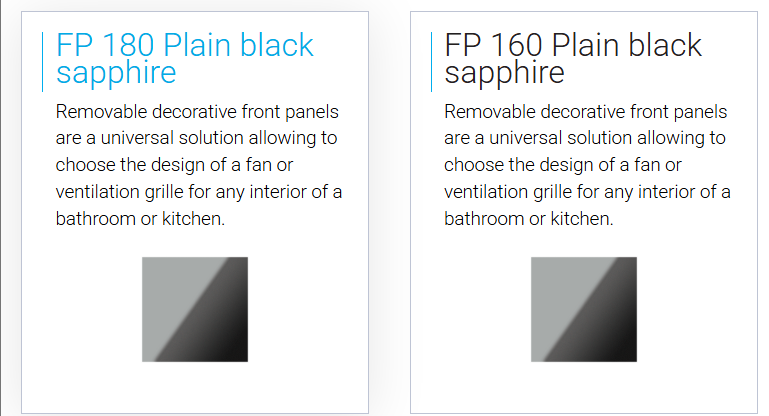Open the FP 160 Plain black sapphire title link
This screenshot has width=769, height=416.
573,59
